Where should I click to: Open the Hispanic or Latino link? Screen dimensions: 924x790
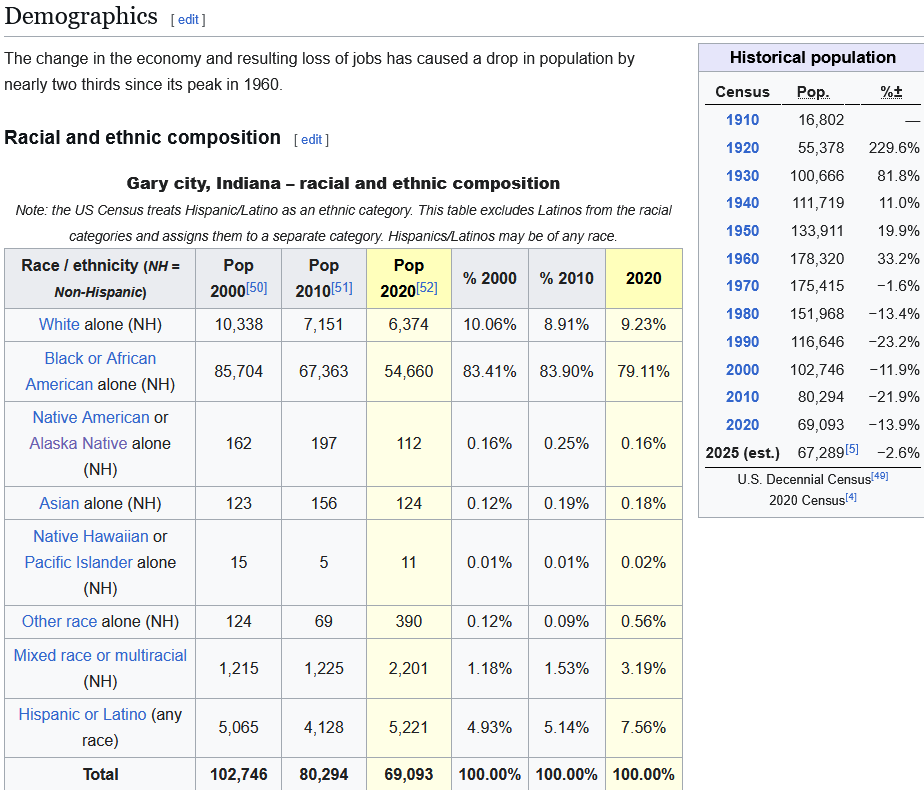(82, 714)
